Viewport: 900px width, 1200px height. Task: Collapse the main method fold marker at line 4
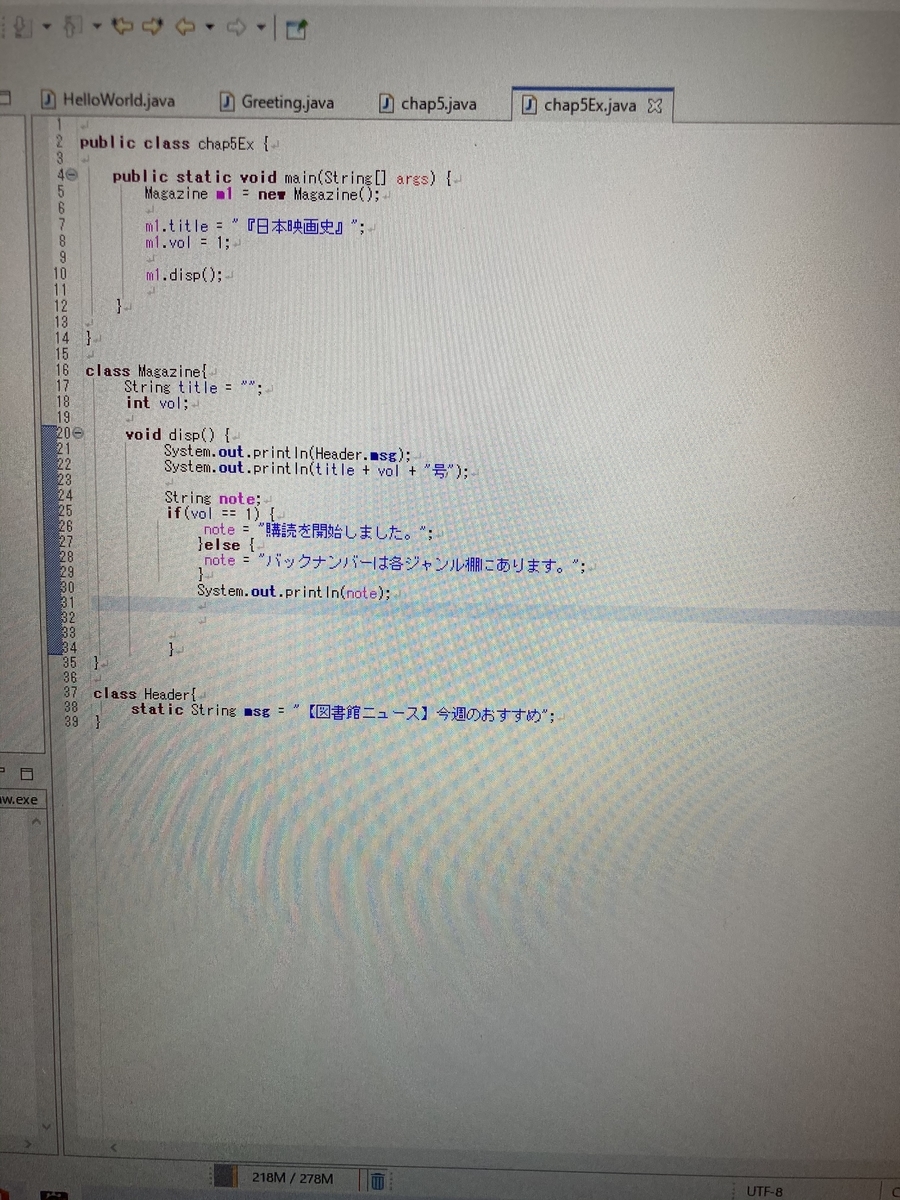(74, 176)
